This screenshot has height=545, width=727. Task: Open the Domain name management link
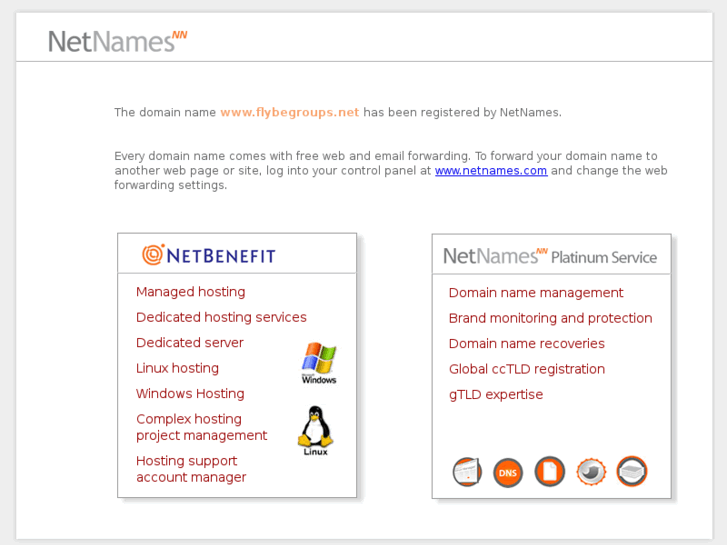(536, 293)
